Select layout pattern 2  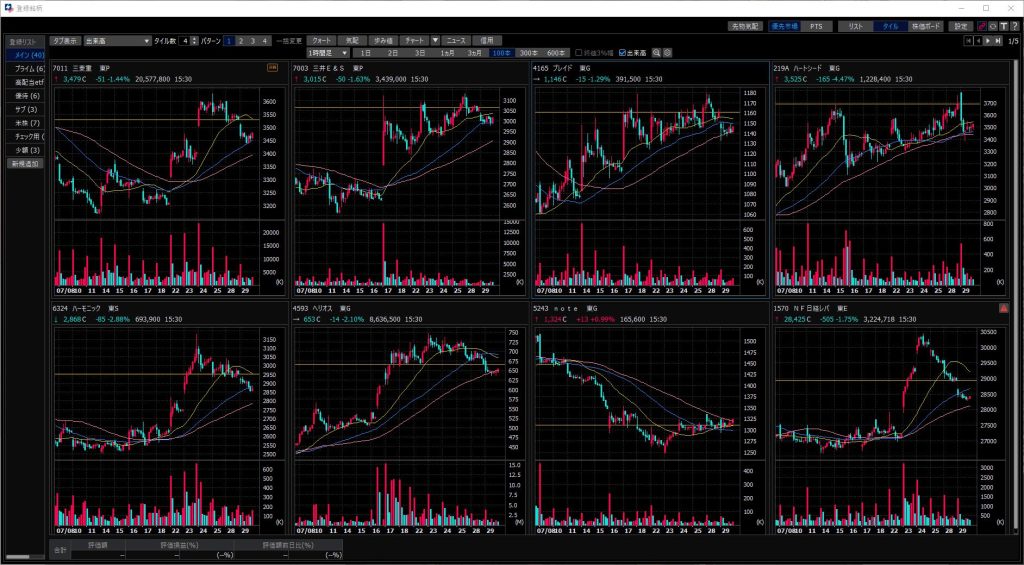pyautogui.click(x=241, y=41)
